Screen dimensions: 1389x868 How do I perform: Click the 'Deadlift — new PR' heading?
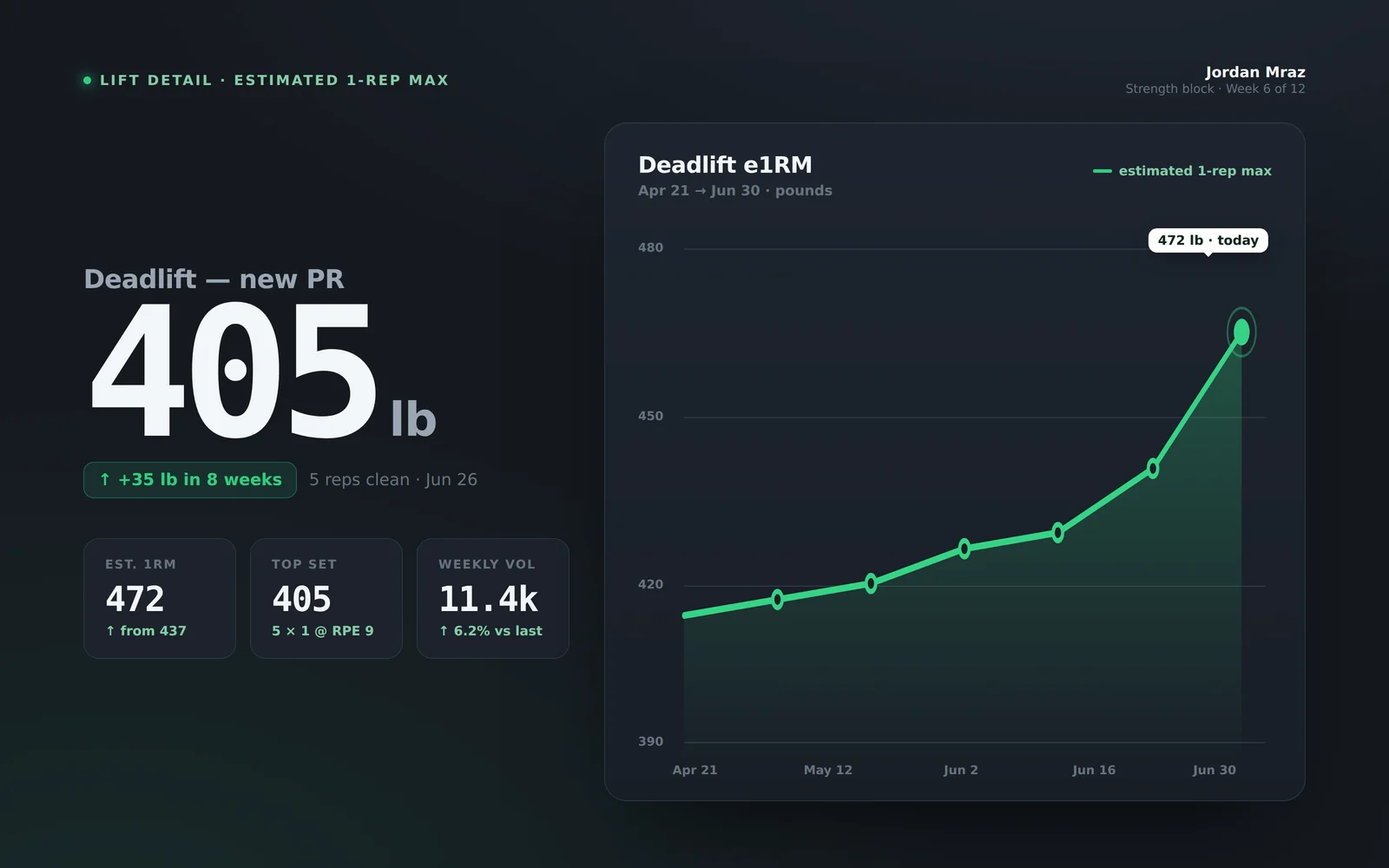coord(214,279)
